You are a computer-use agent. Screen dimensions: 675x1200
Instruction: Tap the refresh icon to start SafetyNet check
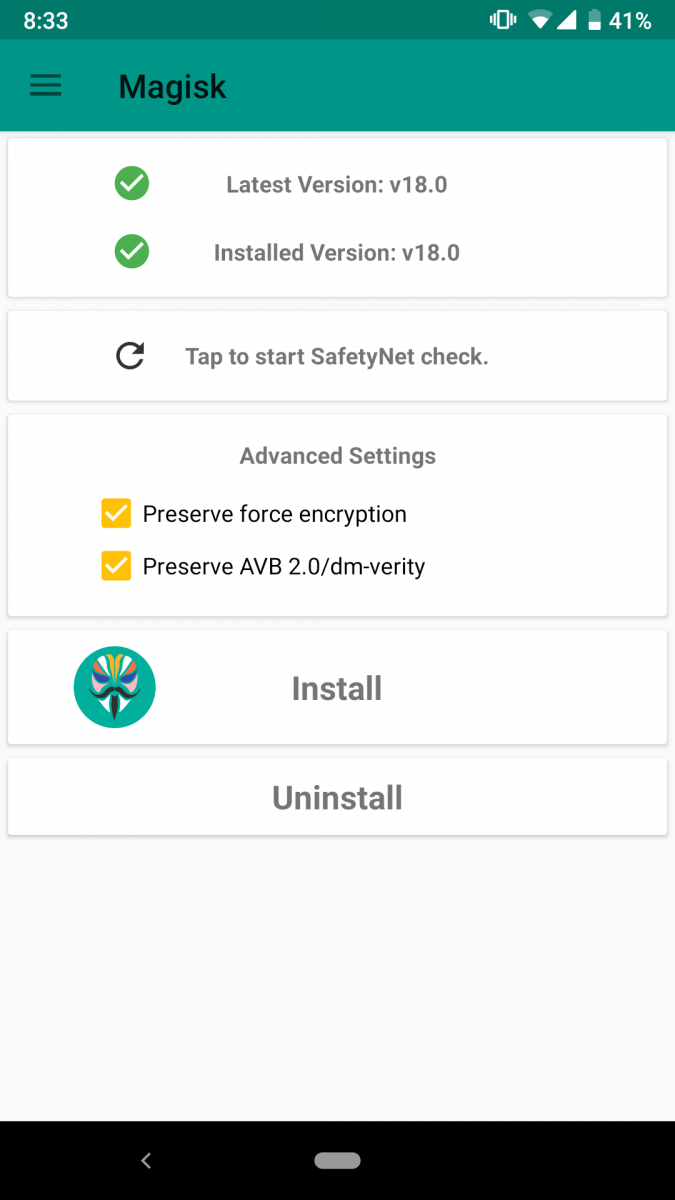(129, 356)
